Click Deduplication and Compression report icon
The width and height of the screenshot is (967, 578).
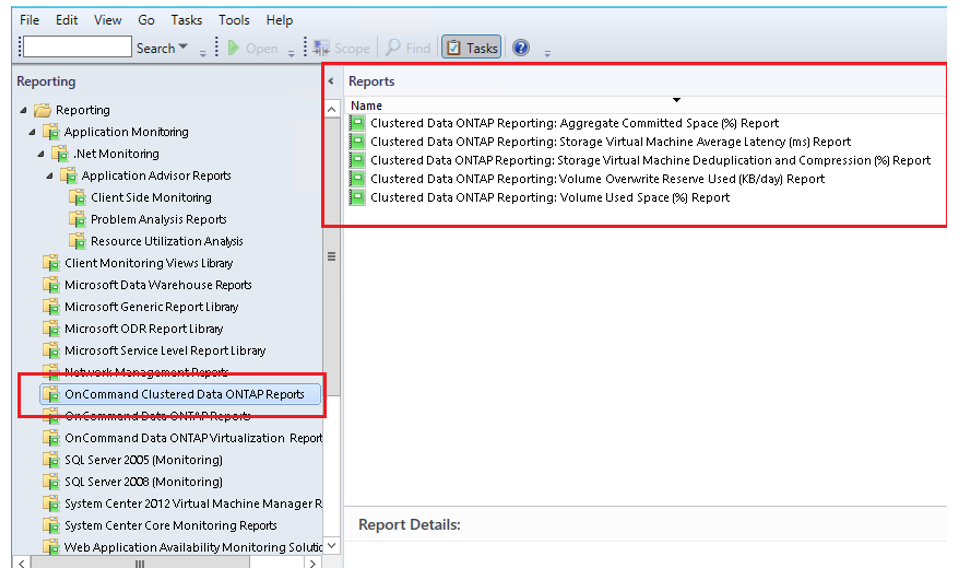(x=358, y=160)
